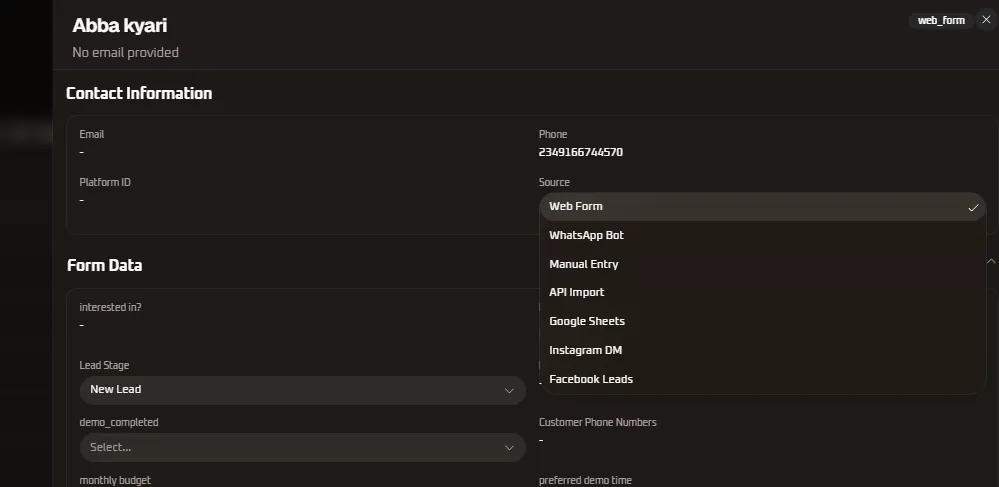Choose Google Sheets as source
This screenshot has height=487, width=999.
tap(763, 321)
